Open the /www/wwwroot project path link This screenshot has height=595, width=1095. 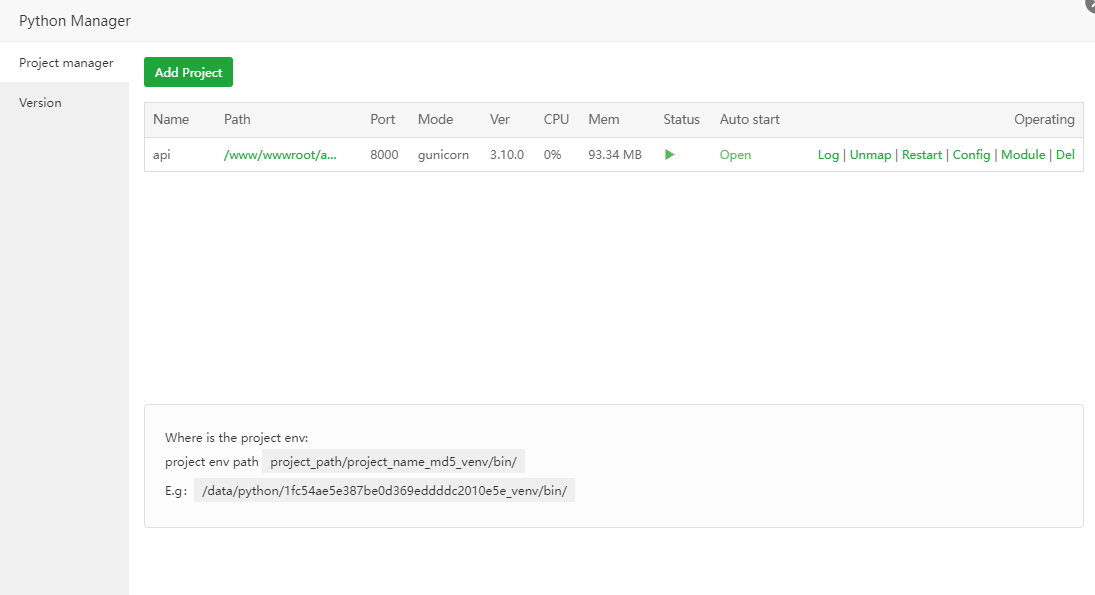tap(280, 155)
